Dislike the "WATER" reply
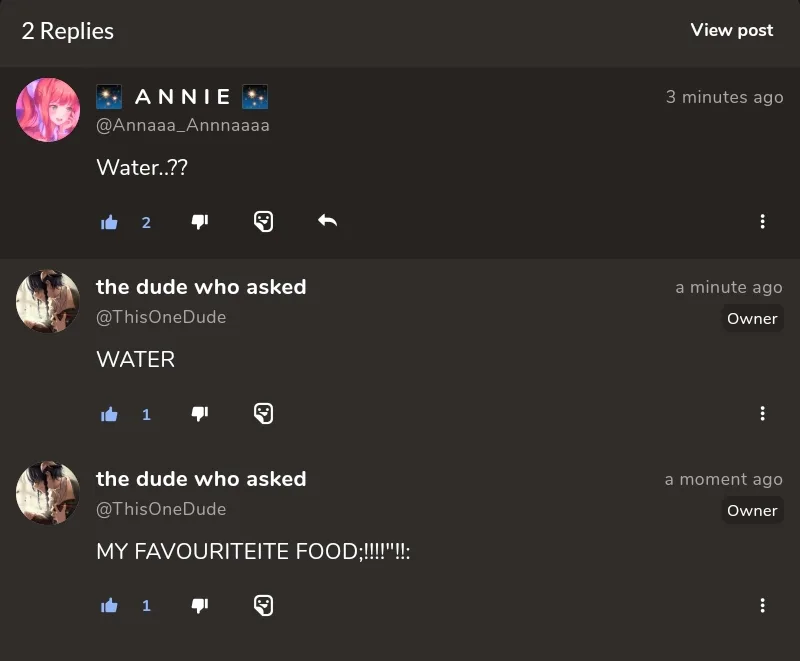Screen dimensions: 800x661 point(200,413)
